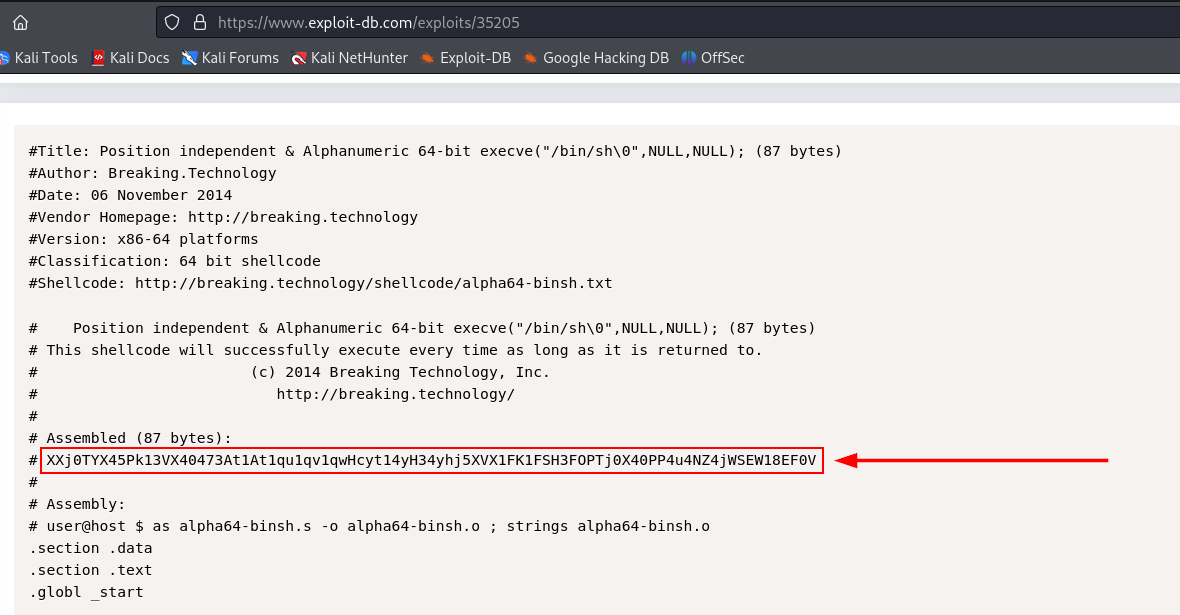Image resolution: width=1180 pixels, height=615 pixels.
Task: Click the Home icon in browser toolbar
Action: pos(20,23)
